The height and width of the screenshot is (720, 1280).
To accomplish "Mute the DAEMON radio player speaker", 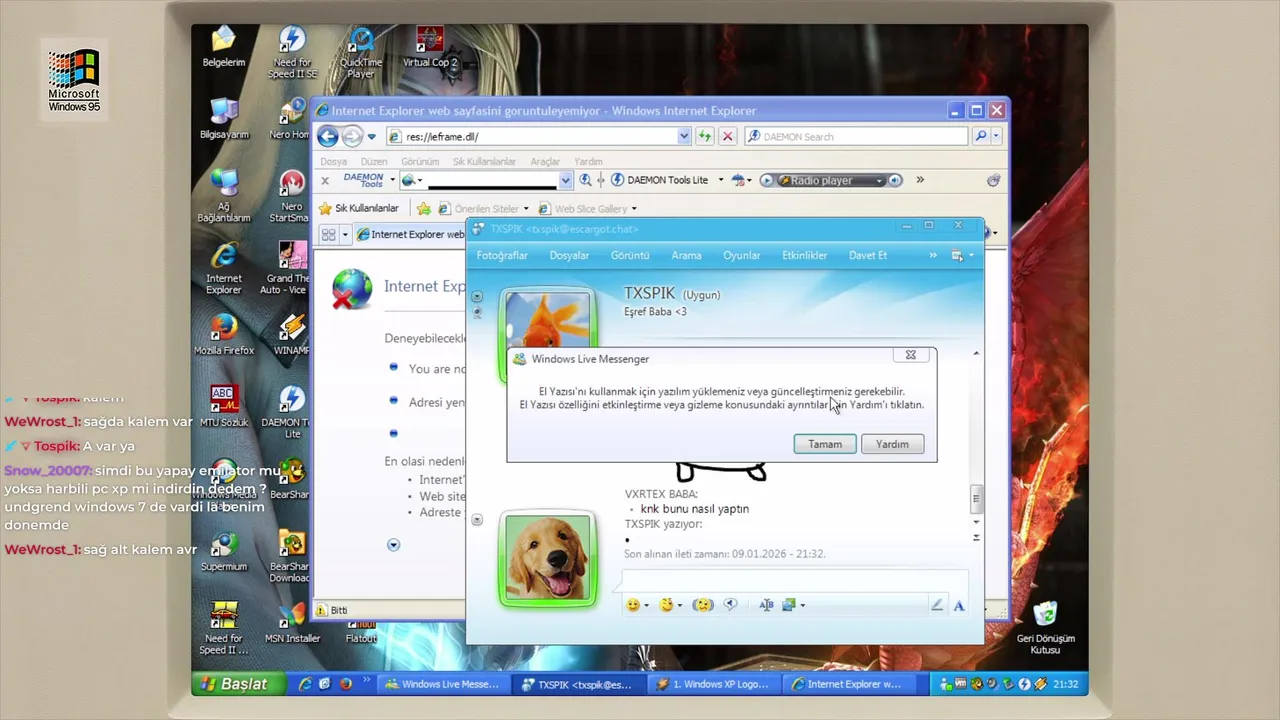I will point(895,180).
